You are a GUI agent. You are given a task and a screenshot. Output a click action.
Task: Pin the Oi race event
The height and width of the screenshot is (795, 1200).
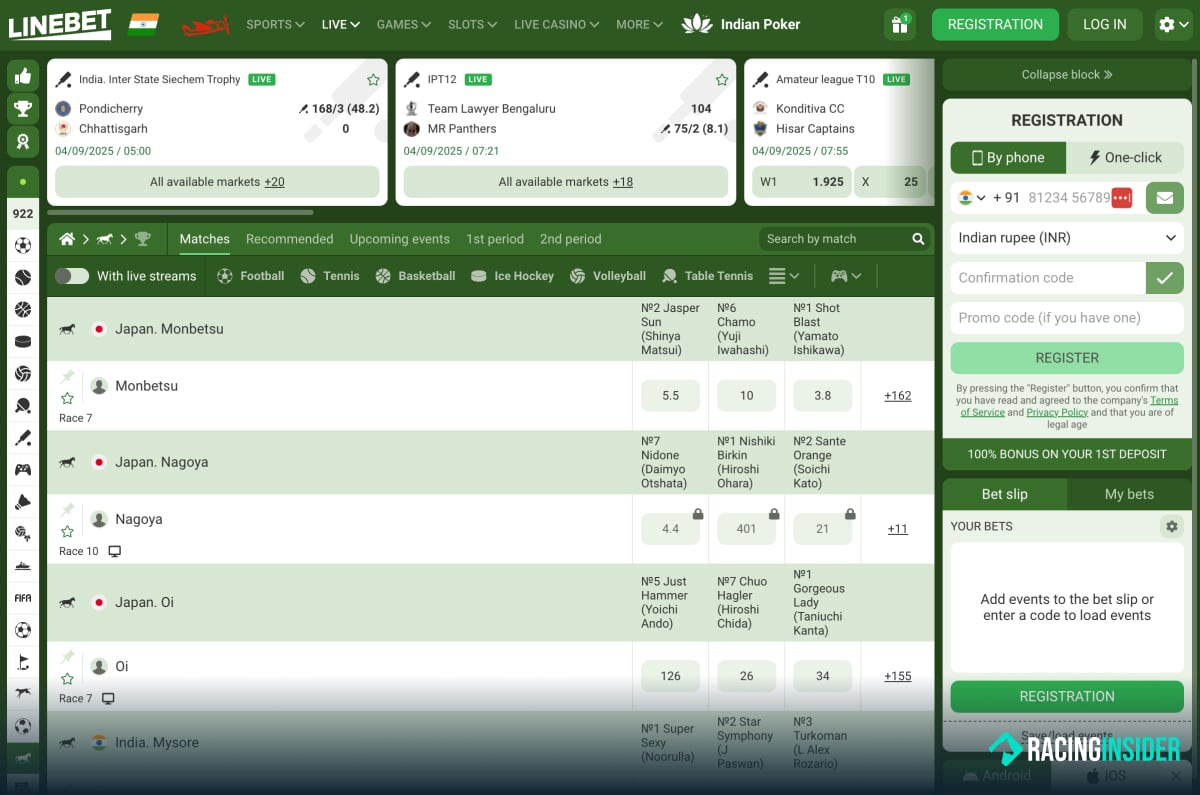tap(68, 656)
